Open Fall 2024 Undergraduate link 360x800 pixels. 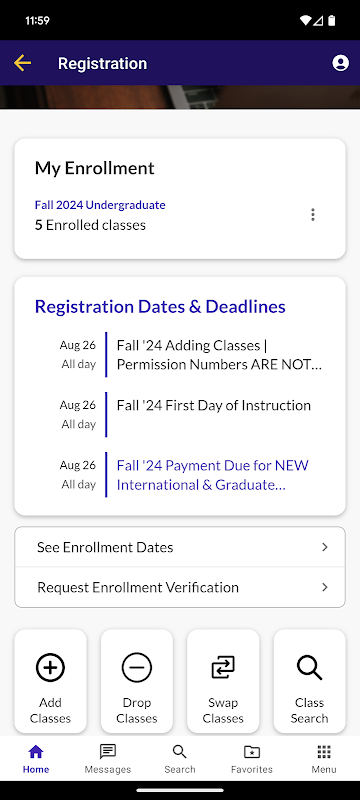(100, 205)
